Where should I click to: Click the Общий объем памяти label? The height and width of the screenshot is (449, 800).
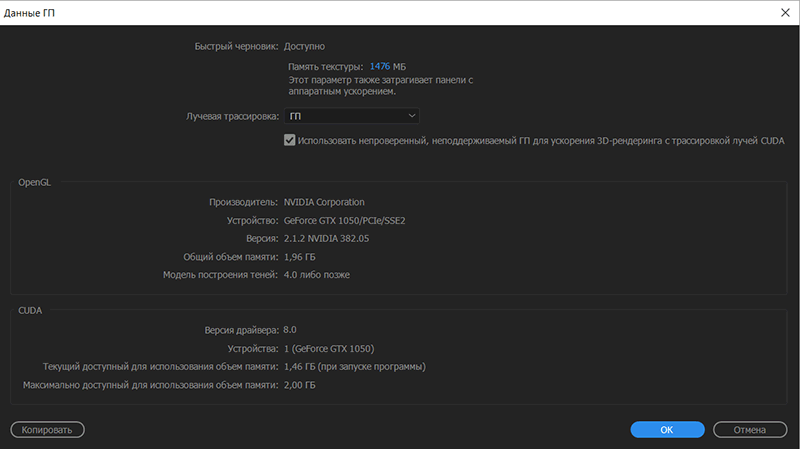(231, 257)
